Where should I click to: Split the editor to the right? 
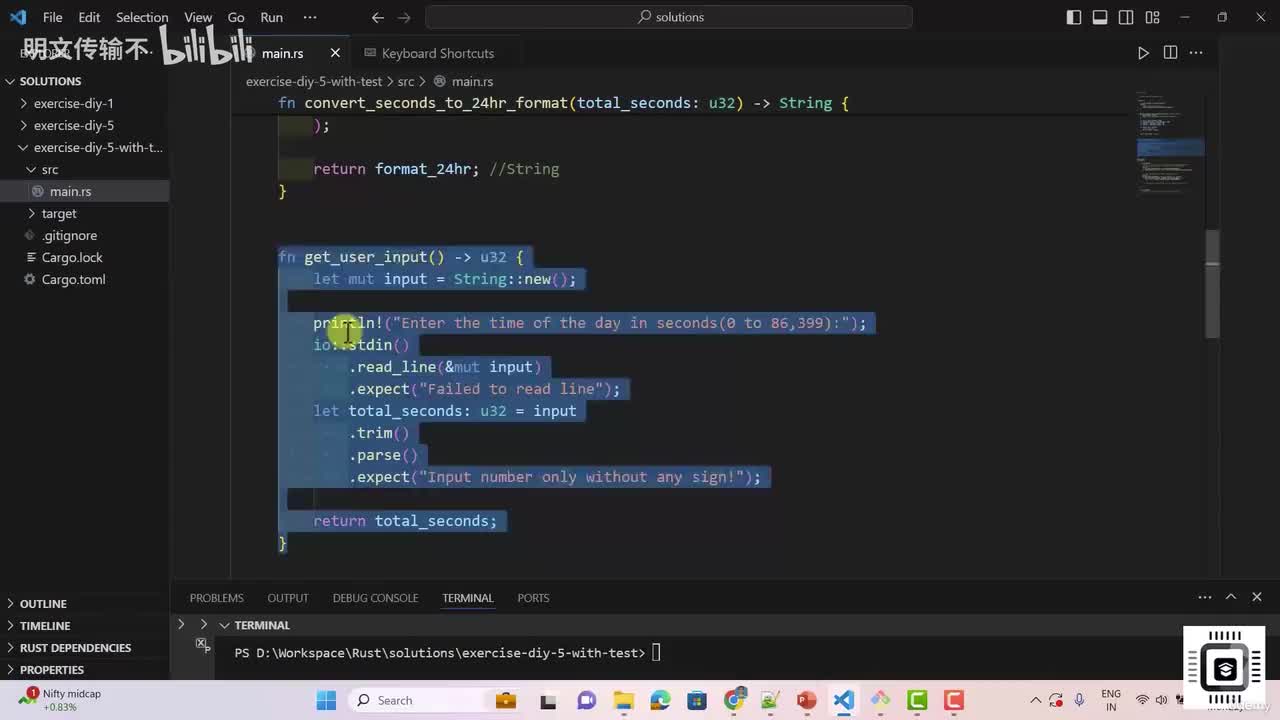point(1170,53)
